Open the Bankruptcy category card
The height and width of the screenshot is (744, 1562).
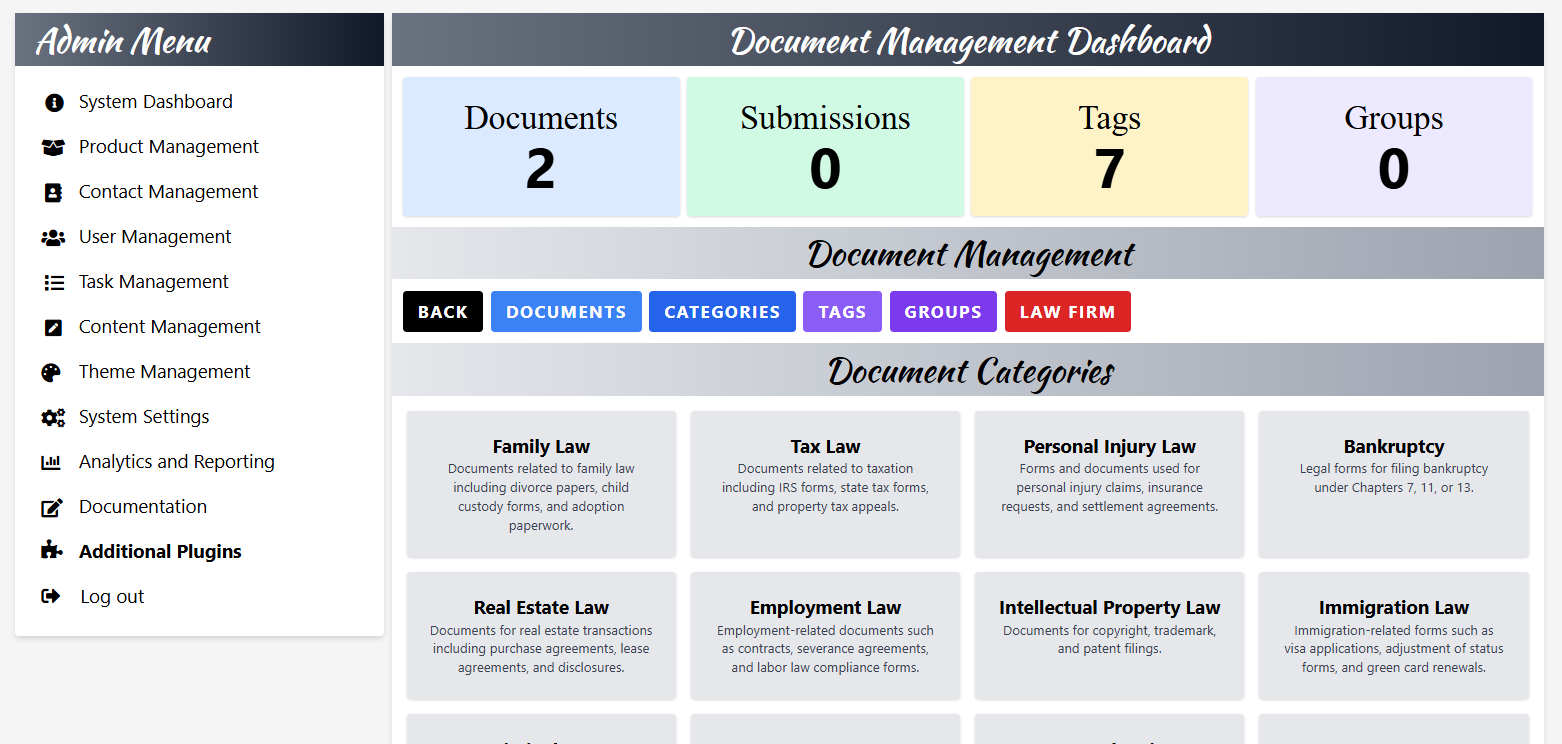1394,484
